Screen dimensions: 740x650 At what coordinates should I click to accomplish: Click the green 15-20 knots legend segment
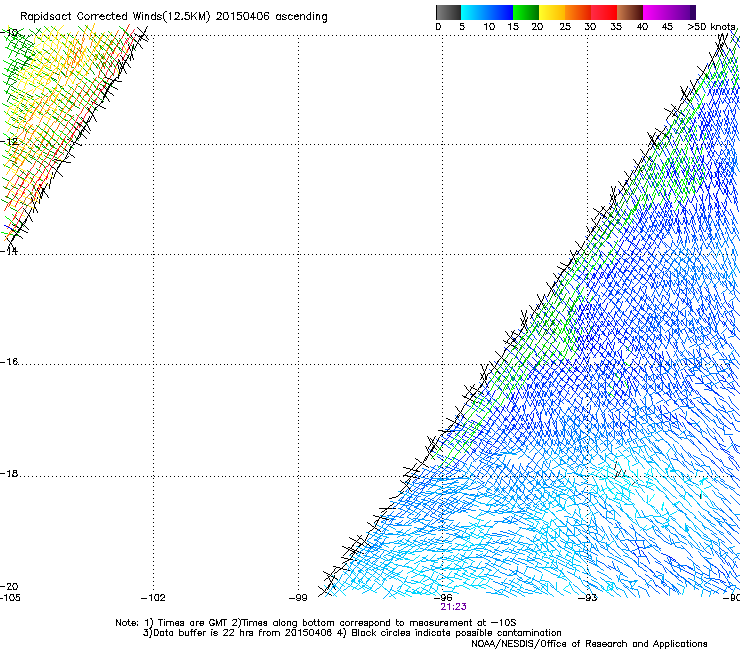pos(526,12)
